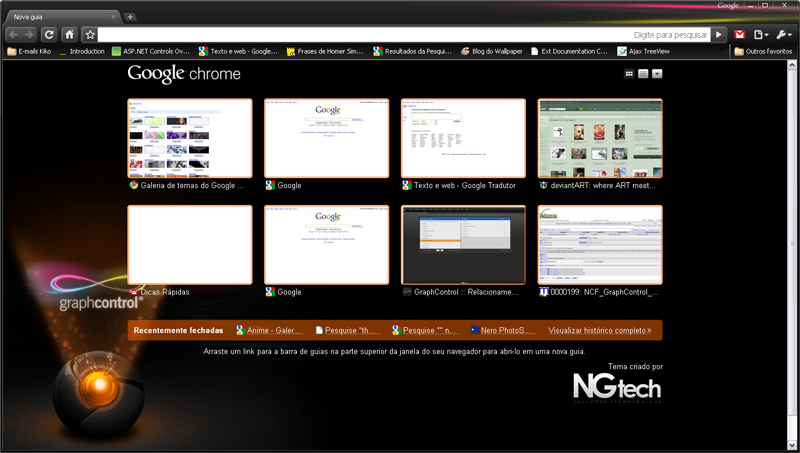Screen dimensions: 800x453
Task: Click the forward navigation arrow
Action: (29, 35)
